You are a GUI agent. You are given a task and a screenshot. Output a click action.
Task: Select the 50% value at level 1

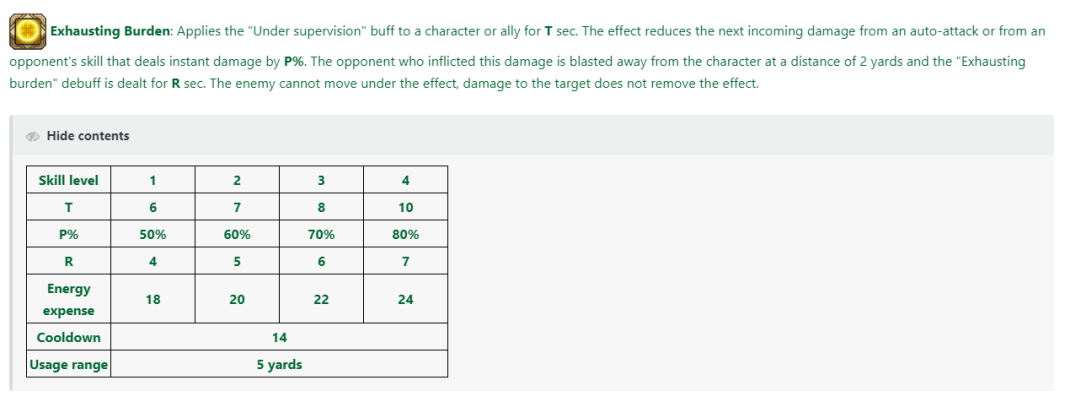pos(153,234)
